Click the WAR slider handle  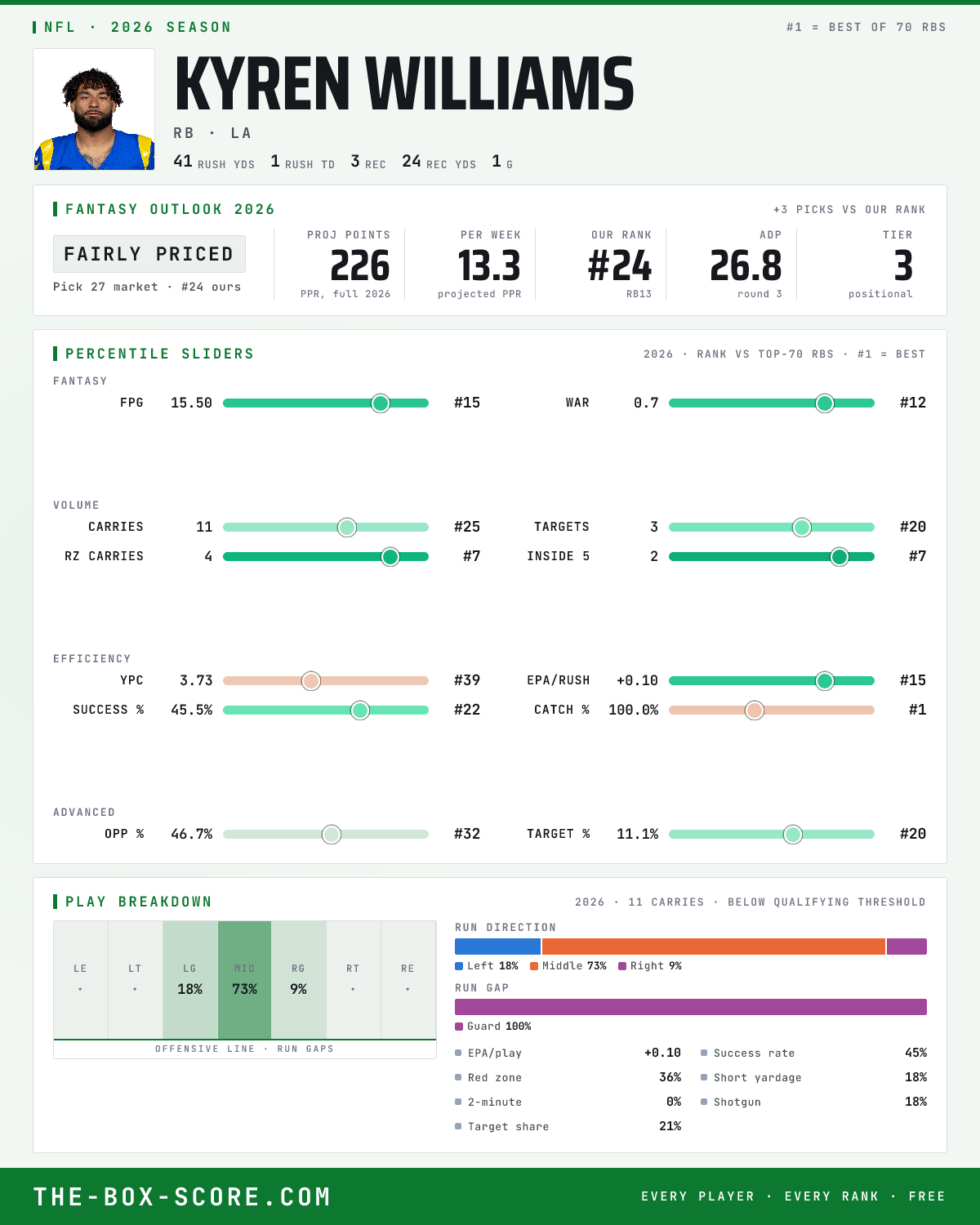[825, 403]
